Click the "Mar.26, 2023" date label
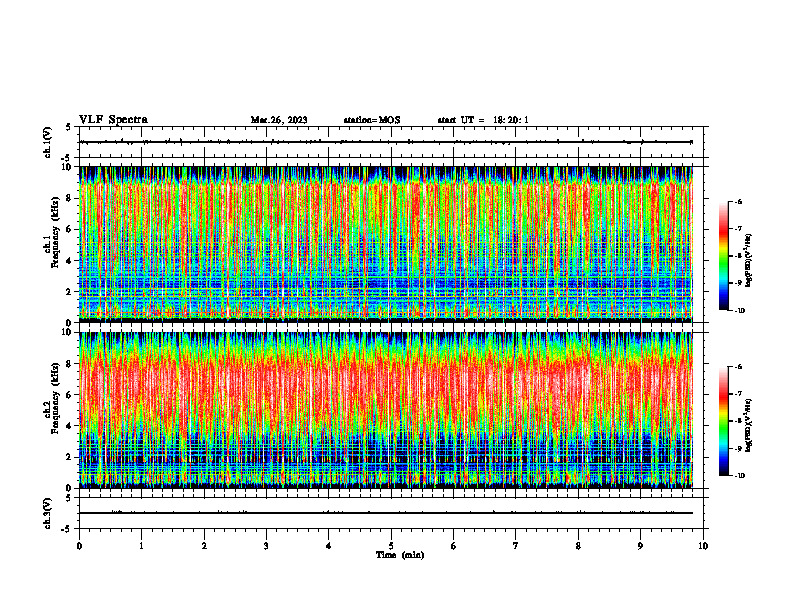This screenshot has width=792, height=612. click(279, 120)
